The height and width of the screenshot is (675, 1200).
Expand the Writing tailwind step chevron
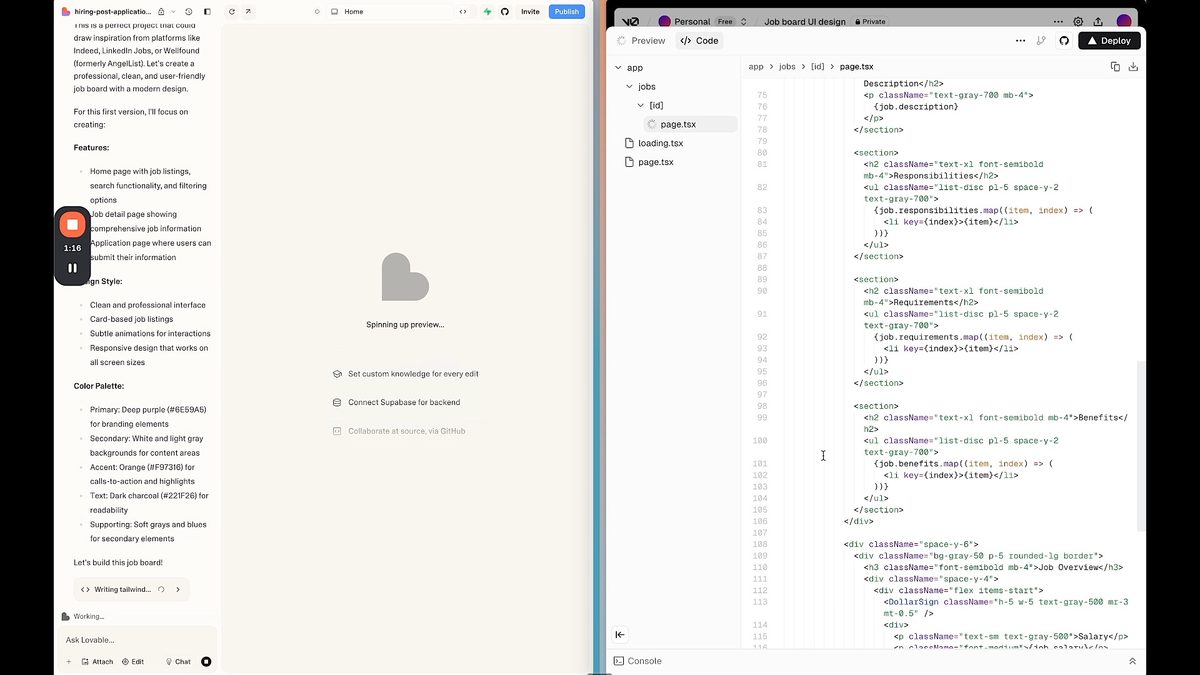[178, 590]
